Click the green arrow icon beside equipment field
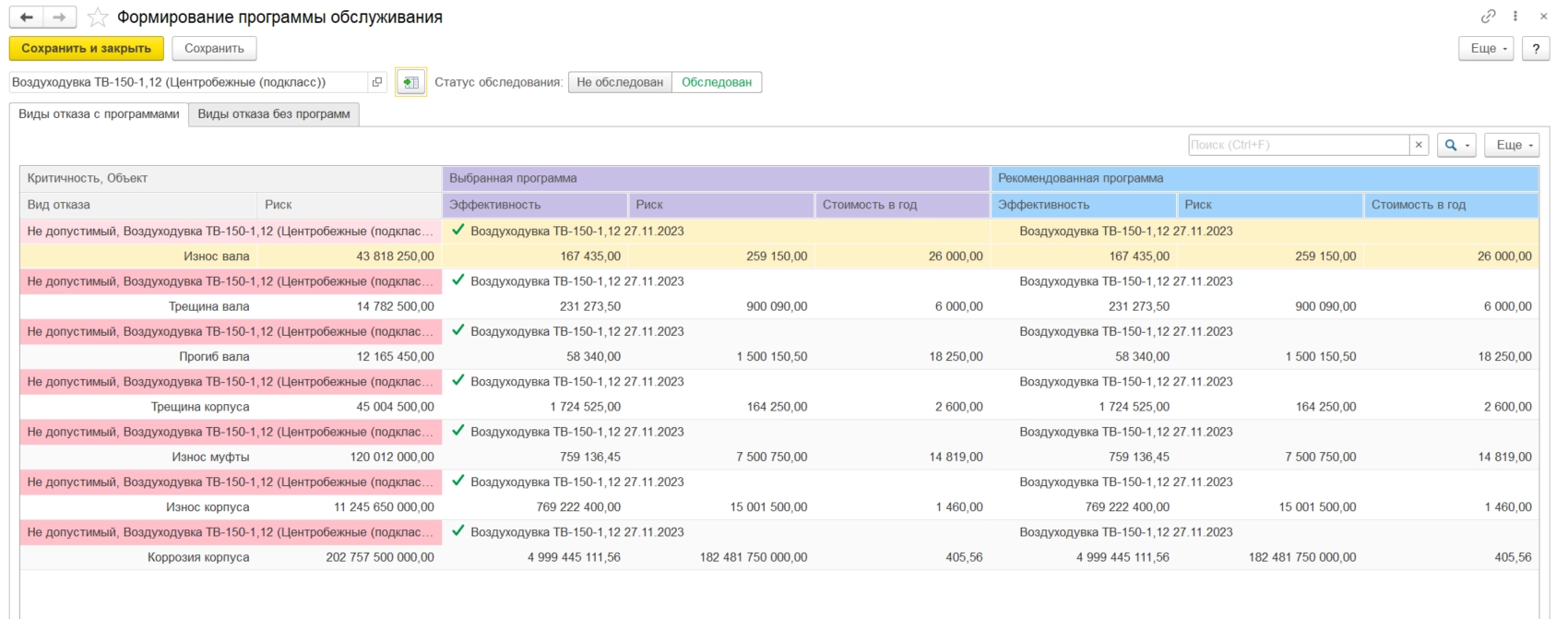 click(410, 82)
